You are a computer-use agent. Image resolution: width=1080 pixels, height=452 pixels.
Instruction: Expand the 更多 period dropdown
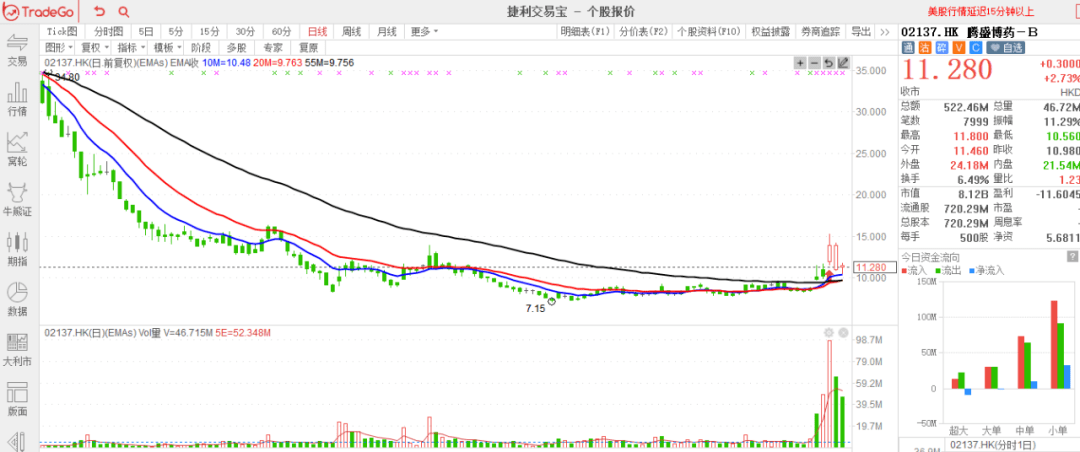click(x=424, y=32)
